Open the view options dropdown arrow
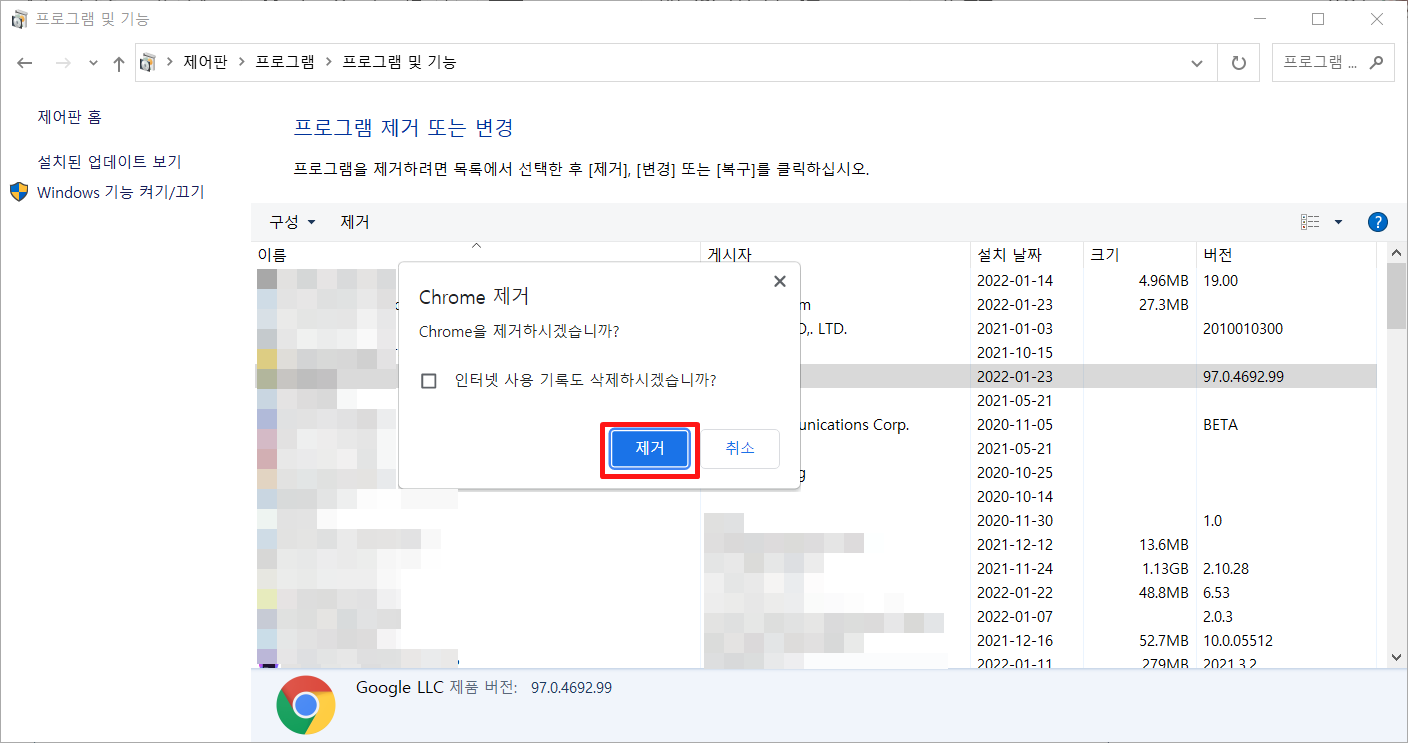Image resolution: width=1408 pixels, height=743 pixels. point(1338,222)
